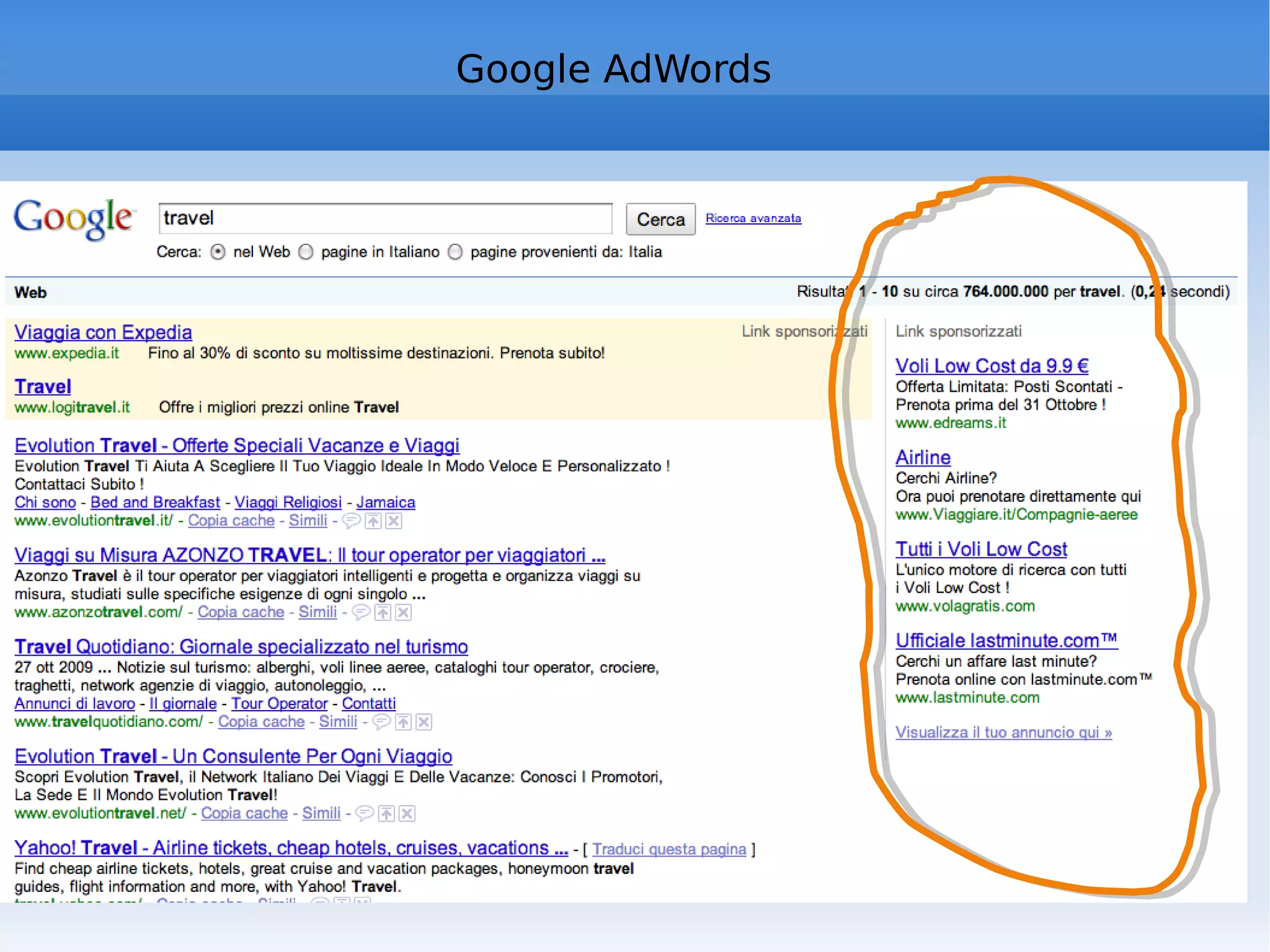This screenshot has width=1270, height=952.
Task: Select the 'nel Web' radio button
Action: pos(218,252)
